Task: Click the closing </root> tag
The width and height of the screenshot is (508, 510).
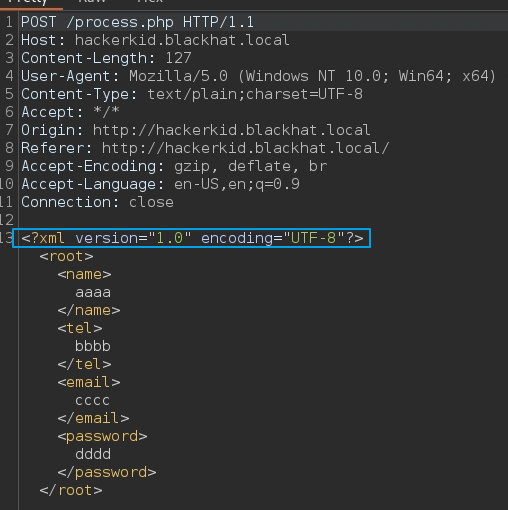Action: pyautogui.click(x=71, y=490)
